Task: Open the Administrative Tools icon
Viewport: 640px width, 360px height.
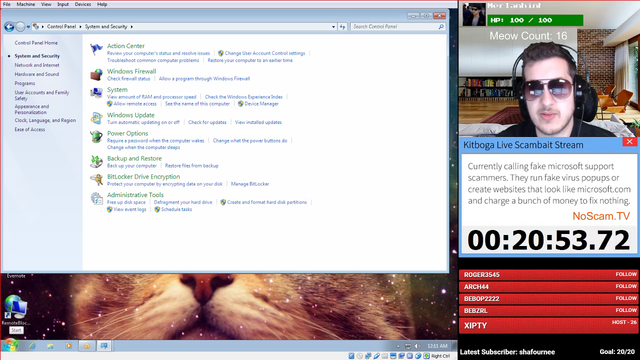Action: click(96, 198)
